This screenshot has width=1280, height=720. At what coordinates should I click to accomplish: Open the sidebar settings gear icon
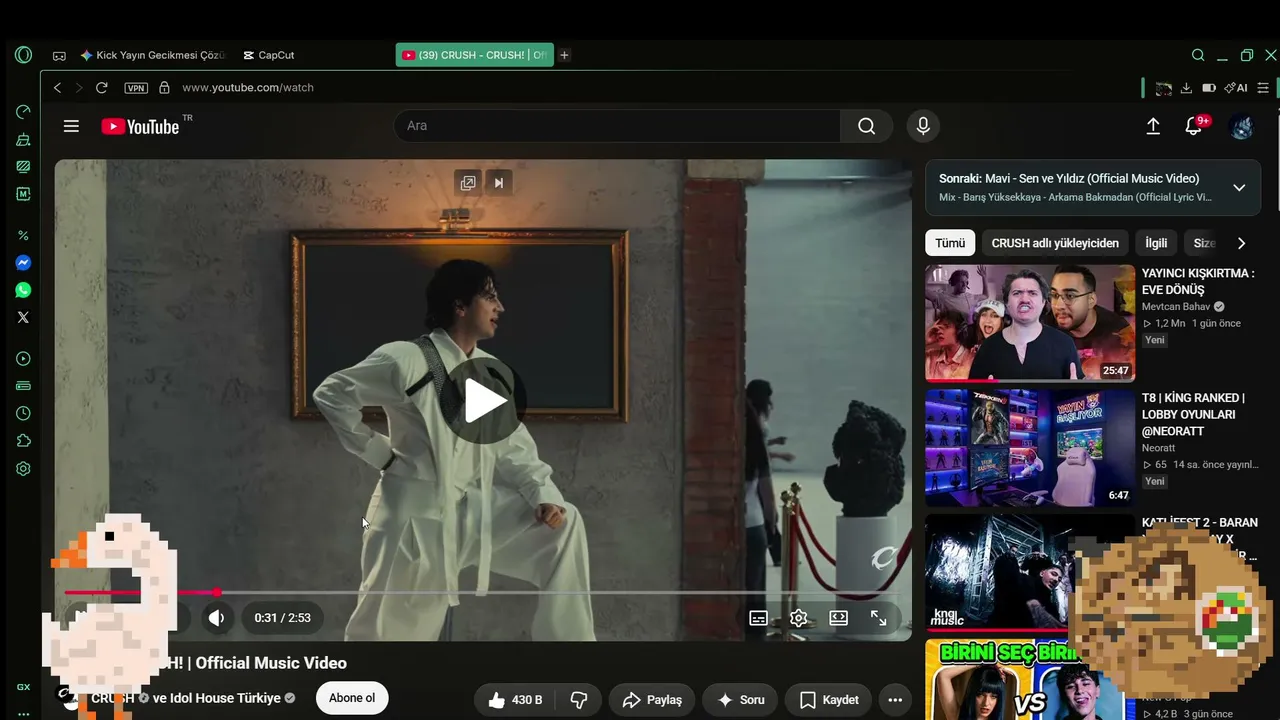click(x=23, y=468)
